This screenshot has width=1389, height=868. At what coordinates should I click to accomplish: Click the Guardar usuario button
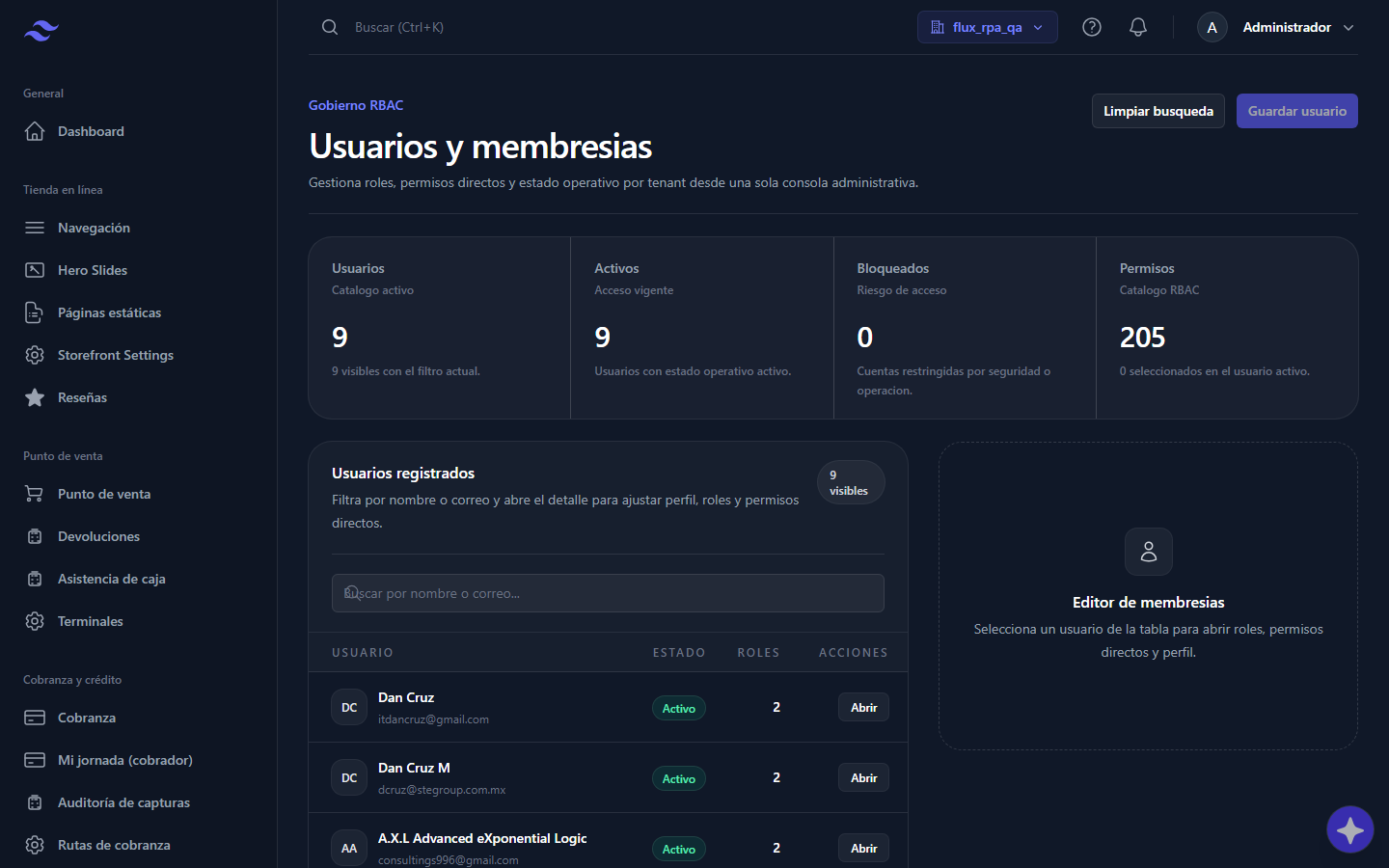coord(1297,111)
